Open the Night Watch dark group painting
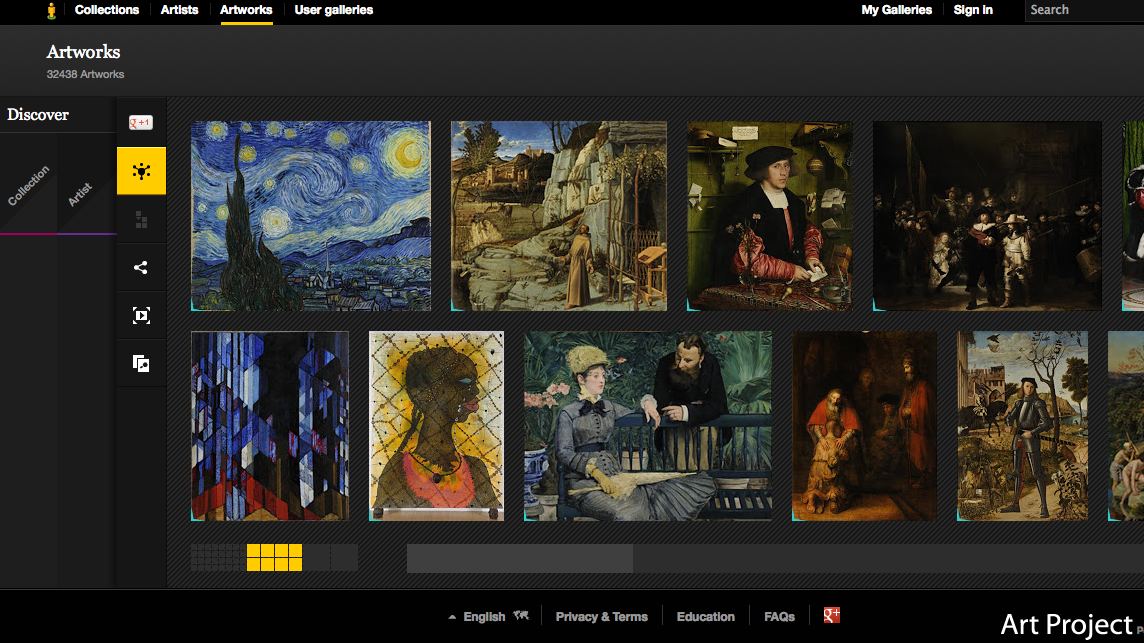This screenshot has width=1144, height=643. click(987, 216)
